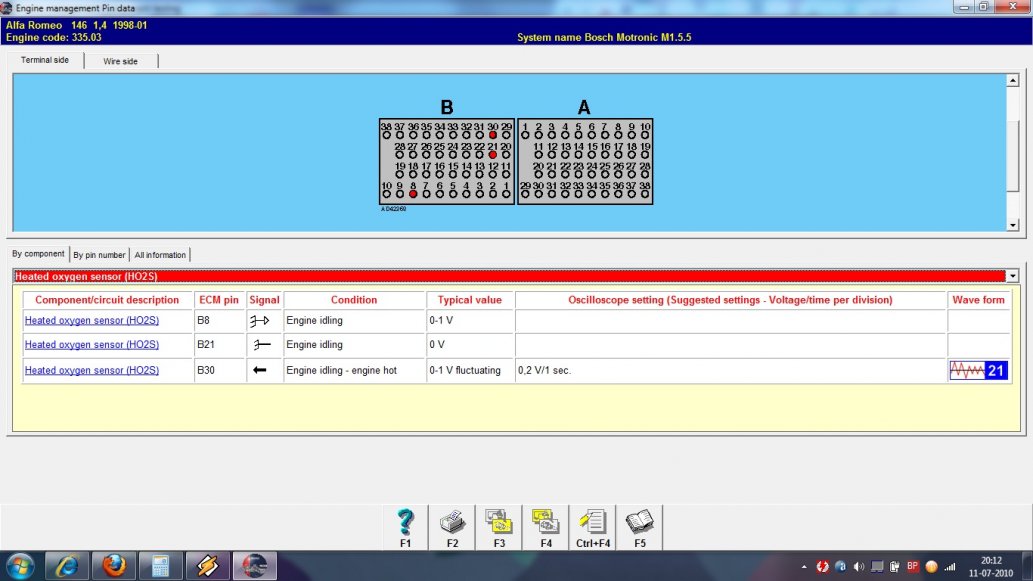Expand the Heated oxygen sensor component dropdown
Image resolution: width=1033 pixels, height=581 pixels.
coord(1013,276)
